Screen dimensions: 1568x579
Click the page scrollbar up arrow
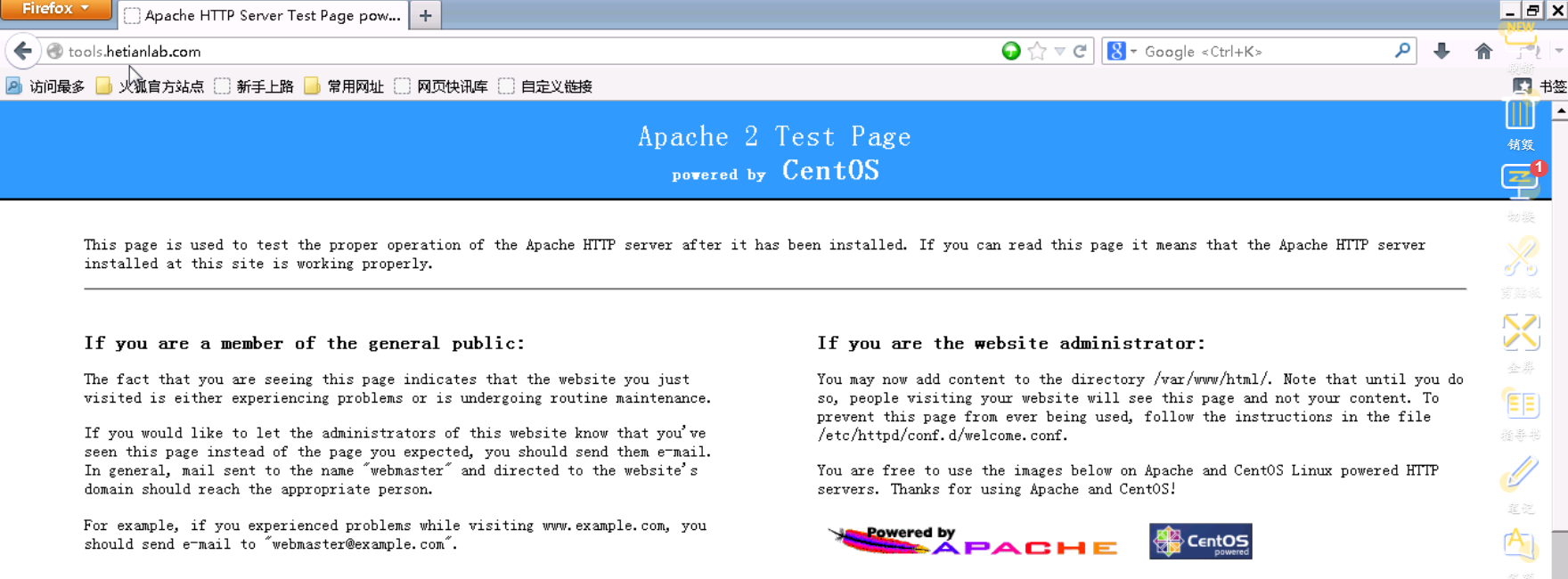pos(1560,111)
